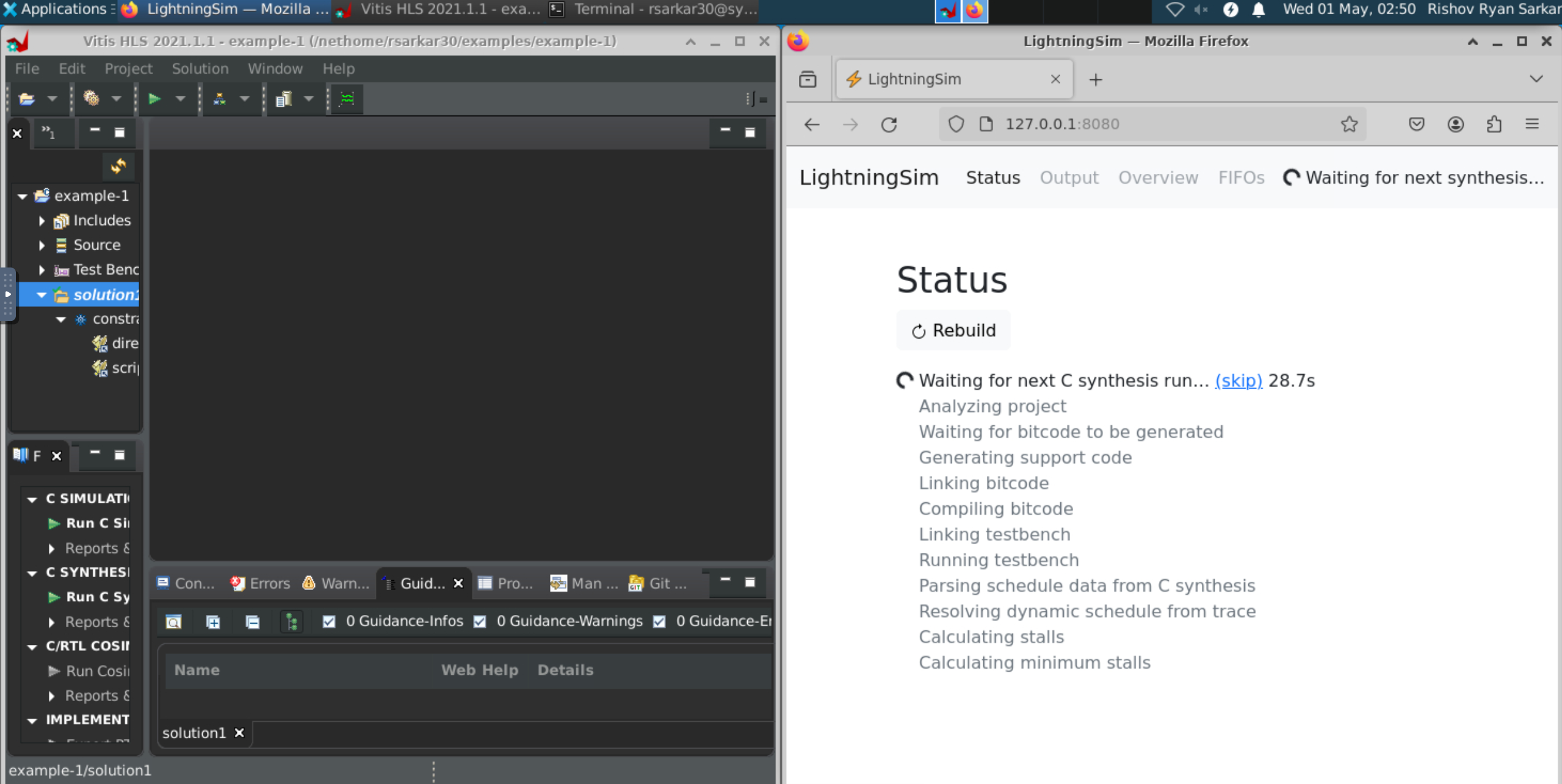The image size is (1562, 784).
Task: Click Run C Simulation in Flow Navigator
Action: pos(89,523)
